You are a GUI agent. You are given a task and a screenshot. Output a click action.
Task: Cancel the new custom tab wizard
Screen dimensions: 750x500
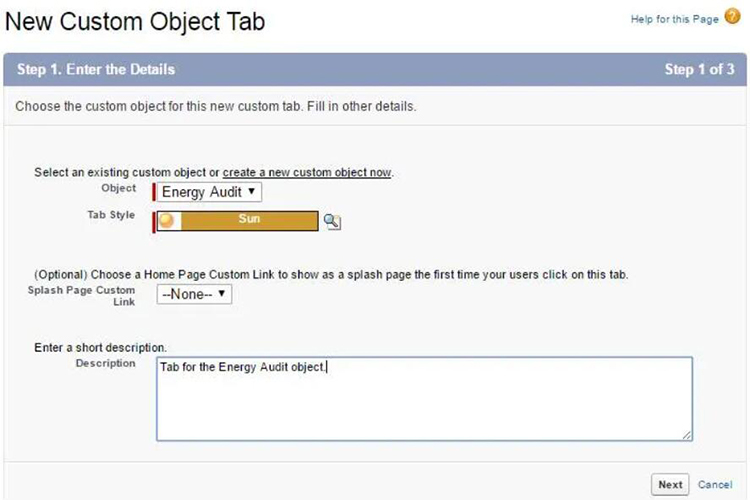tap(715, 485)
